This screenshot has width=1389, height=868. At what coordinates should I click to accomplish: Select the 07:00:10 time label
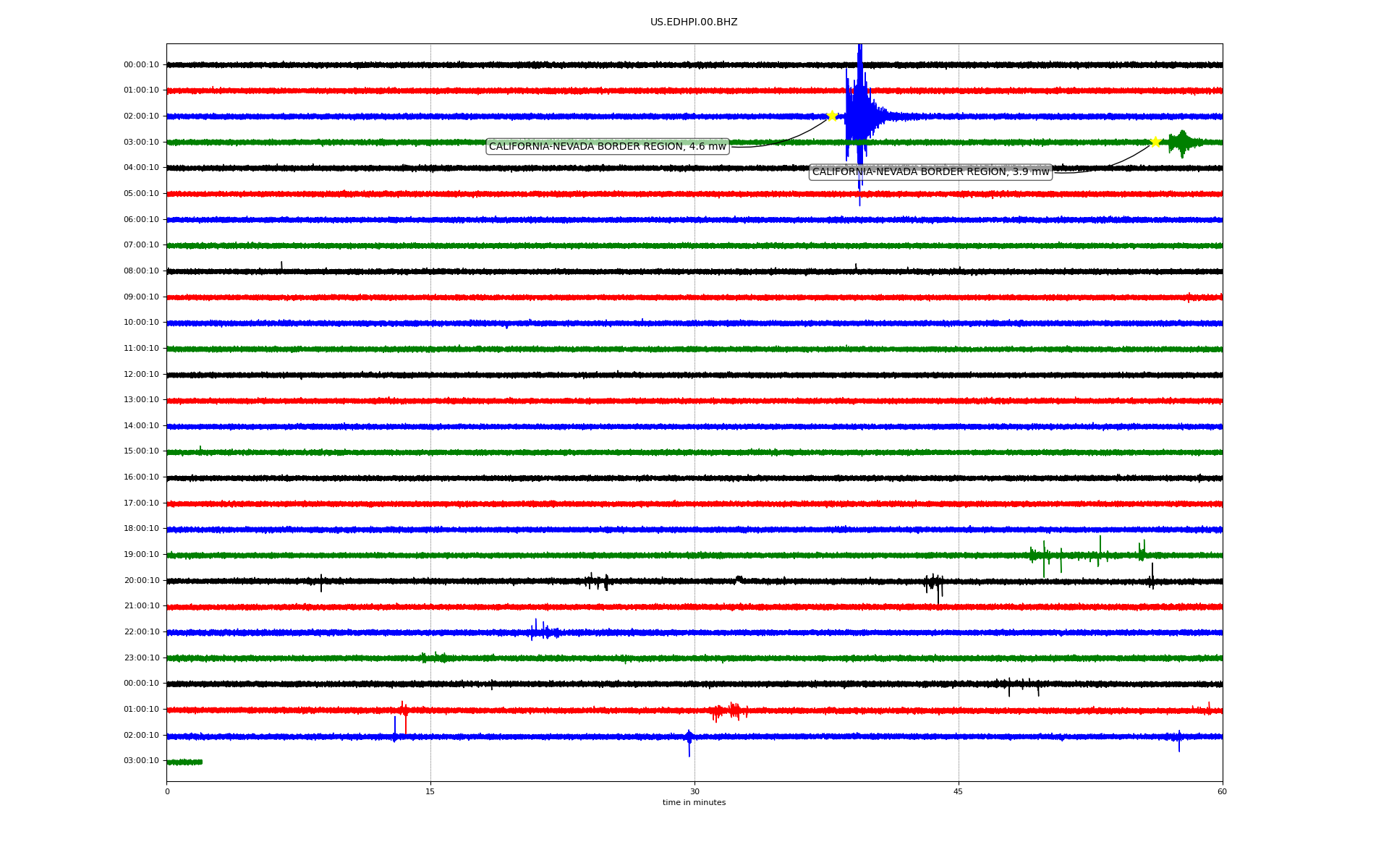pyautogui.click(x=141, y=245)
